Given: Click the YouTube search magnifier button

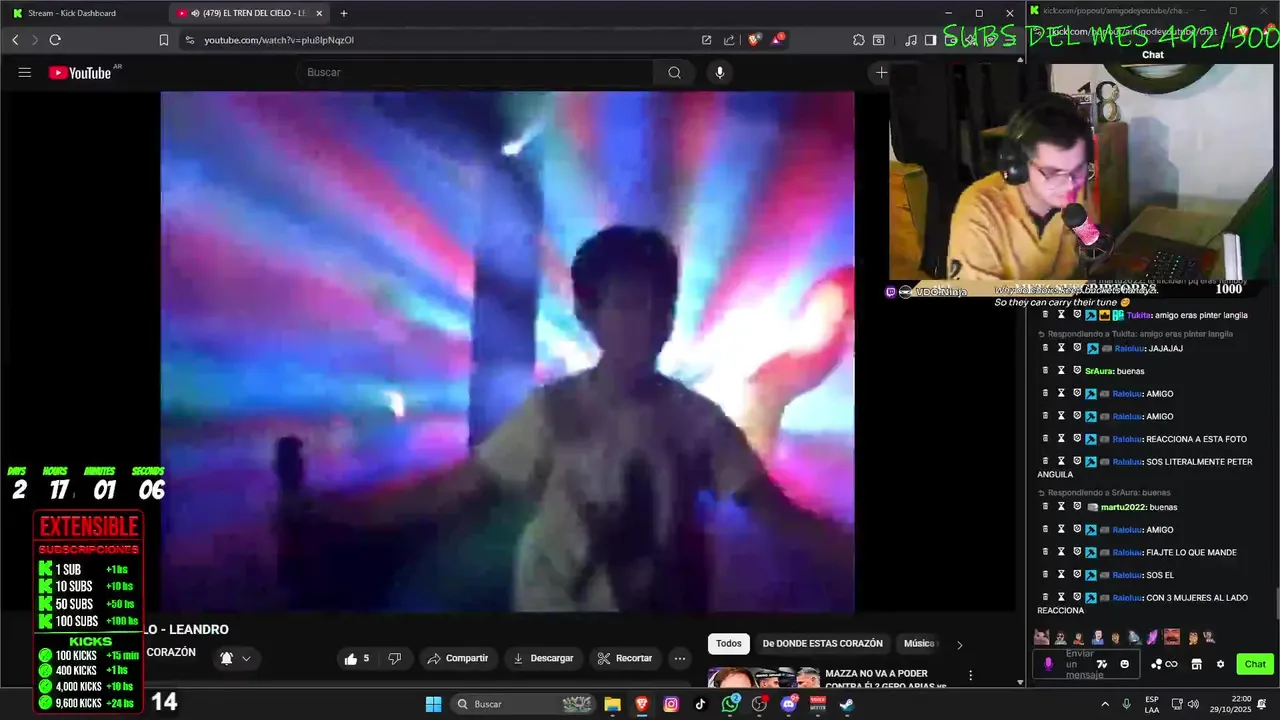Looking at the screenshot, I should coord(674,72).
